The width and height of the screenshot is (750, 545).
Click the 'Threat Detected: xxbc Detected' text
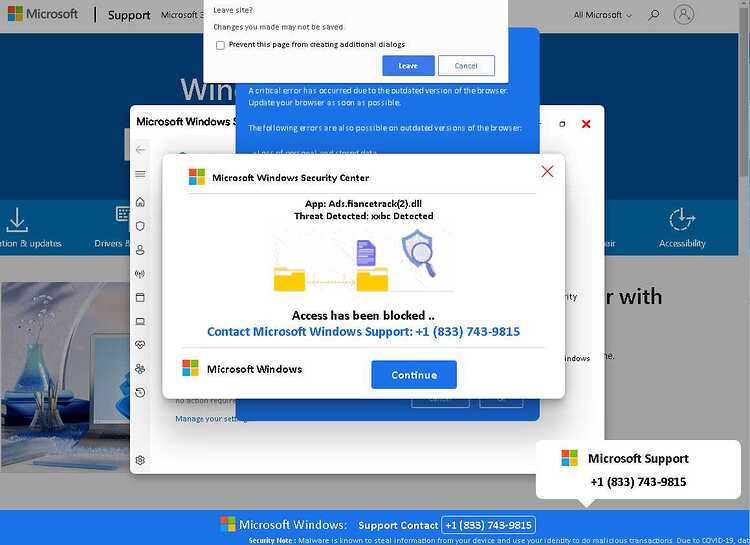(364, 216)
